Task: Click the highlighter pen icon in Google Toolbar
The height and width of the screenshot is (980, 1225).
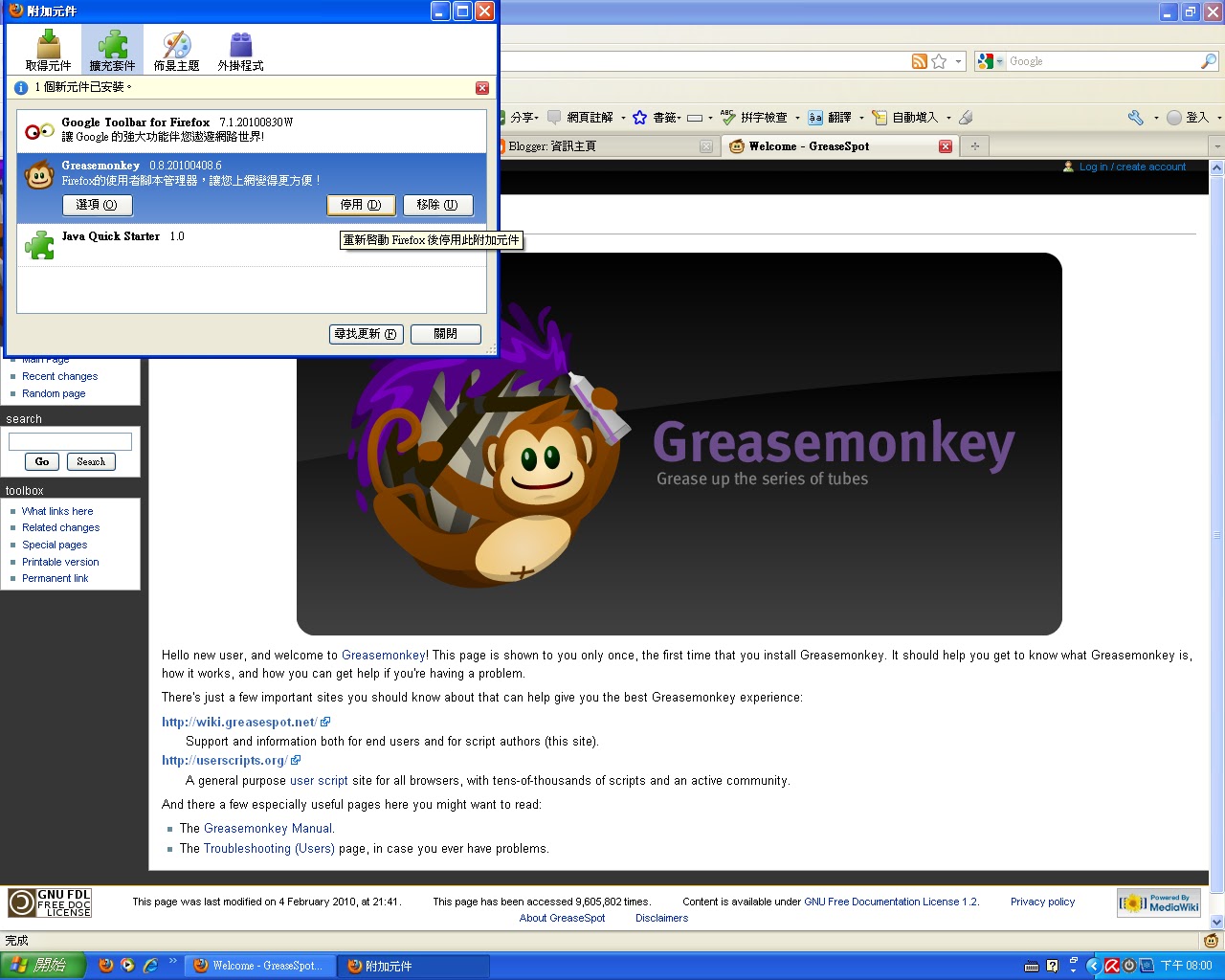Action: [966, 118]
